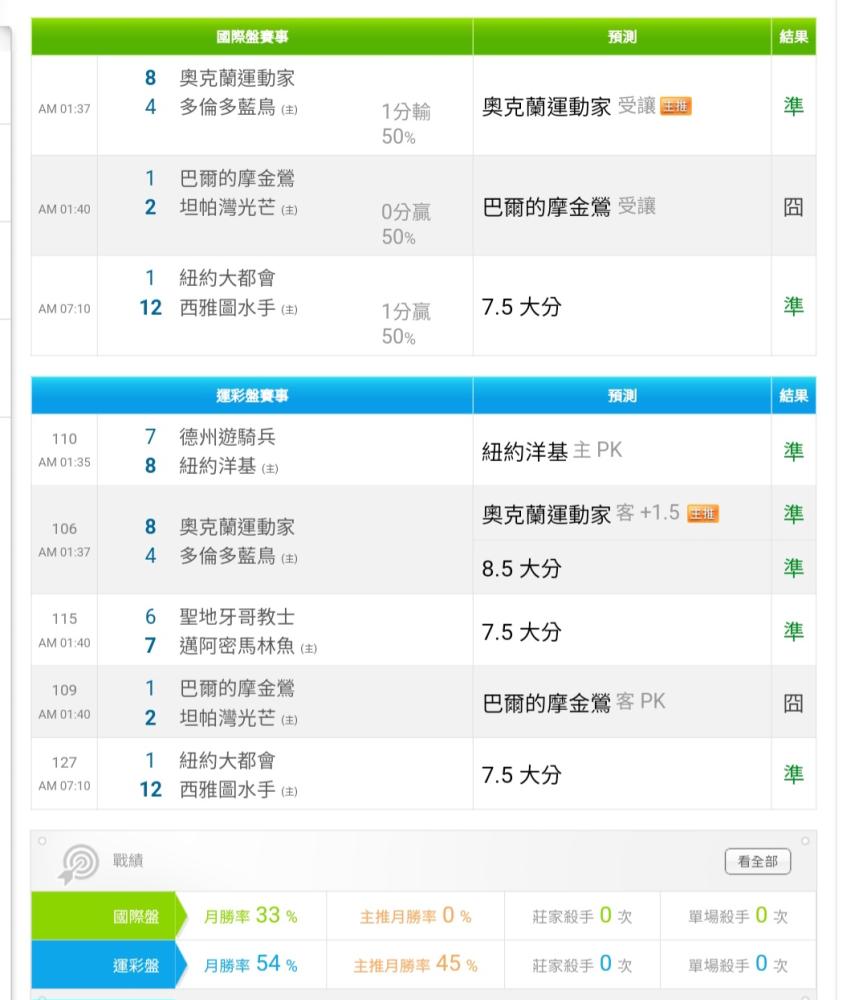The height and width of the screenshot is (1000, 867).
Task: Click the 國際盤賽事 table header
Action: (252, 37)
